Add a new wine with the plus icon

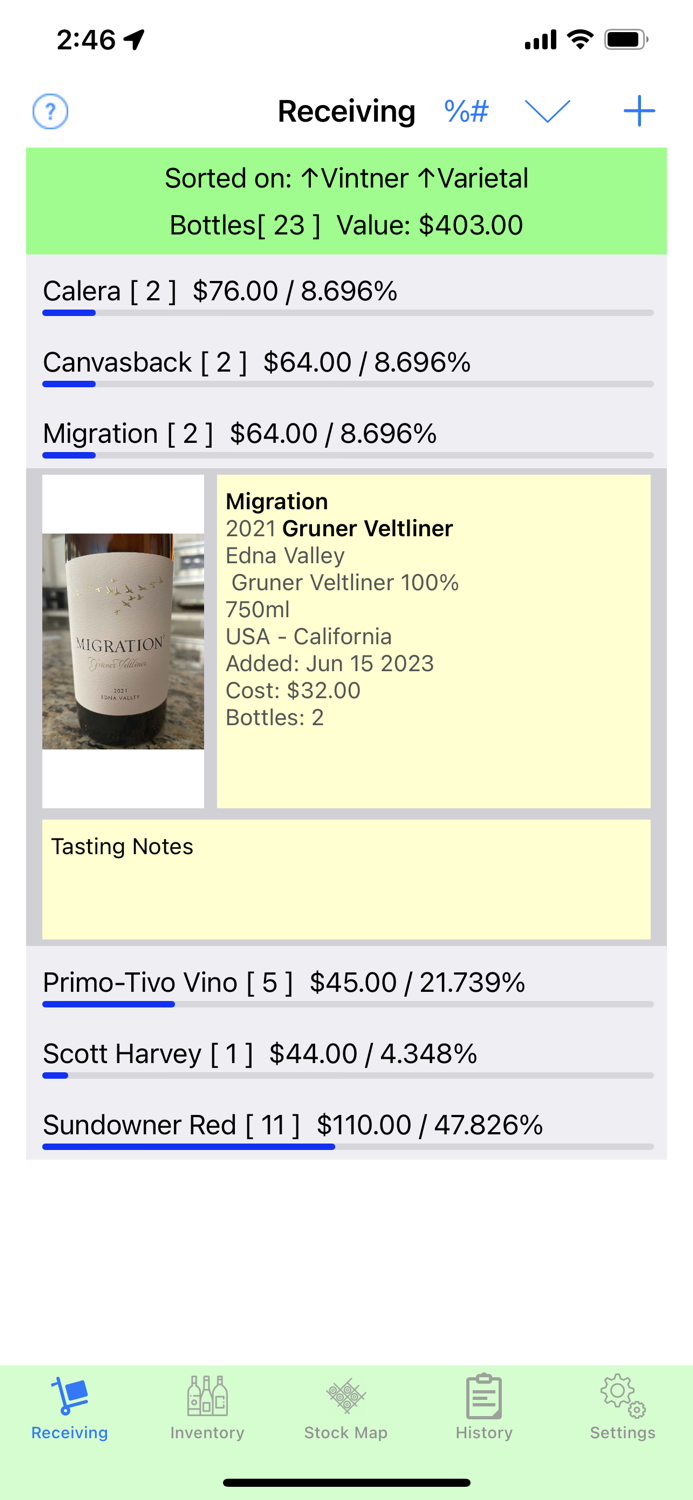tap(639, 111)
